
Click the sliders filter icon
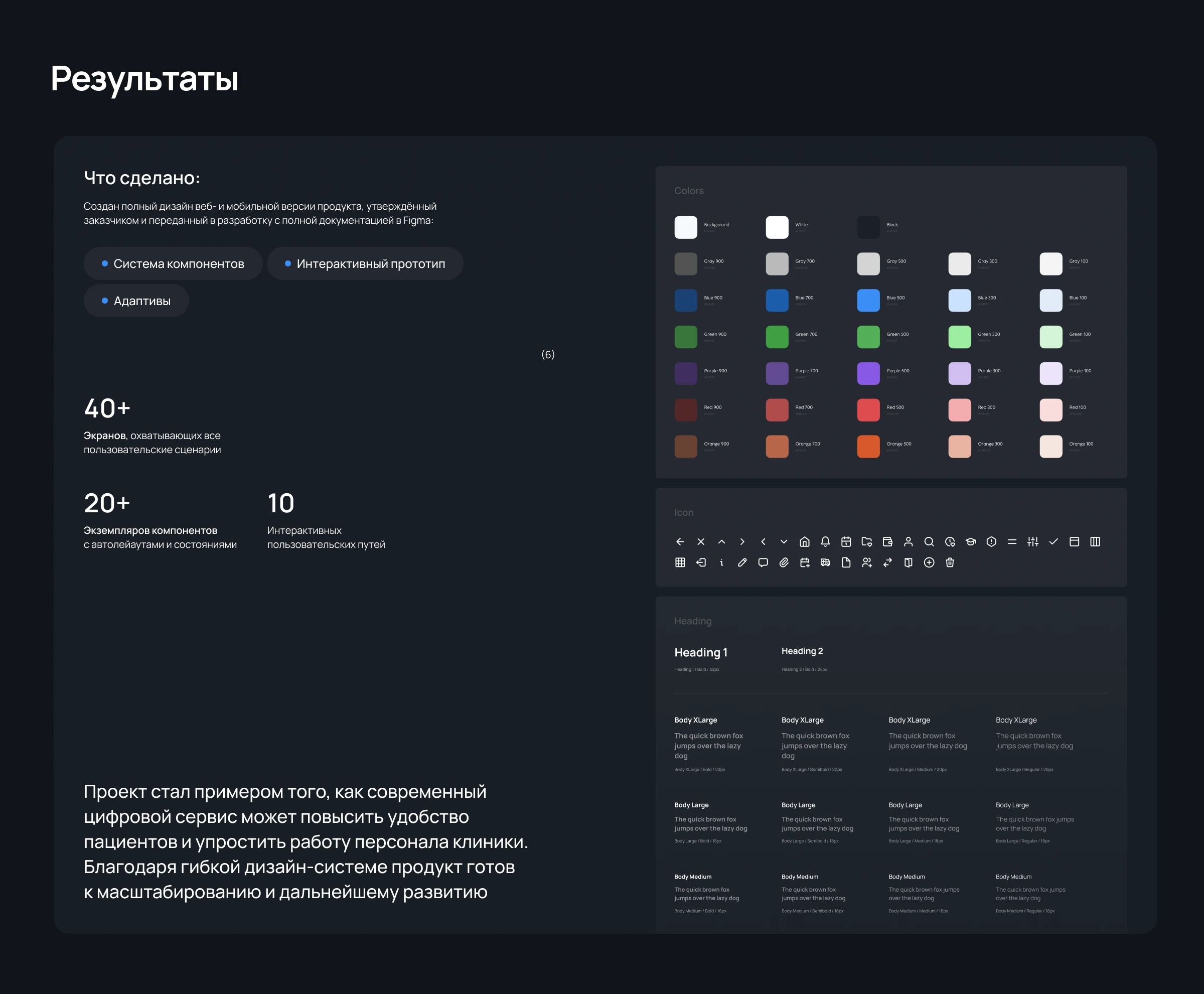[x=1033, y=542]
